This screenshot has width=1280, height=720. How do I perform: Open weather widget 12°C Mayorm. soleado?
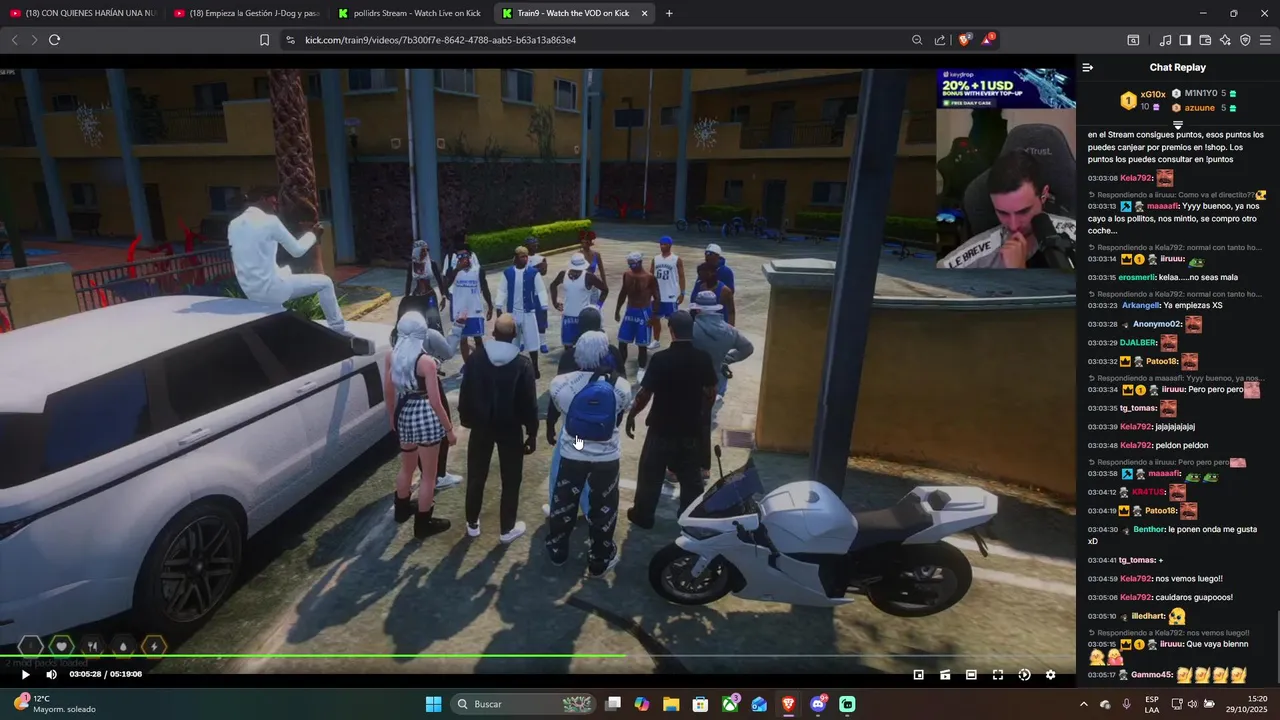[53, 704]
